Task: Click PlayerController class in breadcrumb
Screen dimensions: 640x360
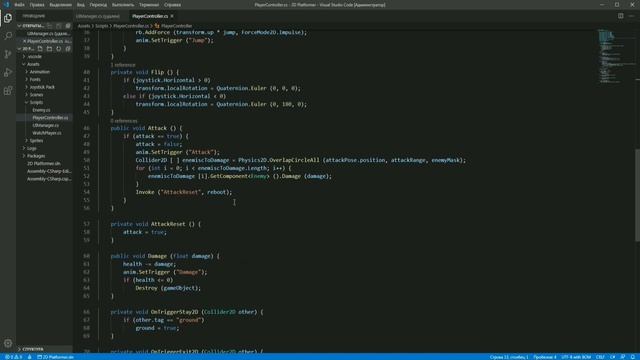Action: [176, 26]
